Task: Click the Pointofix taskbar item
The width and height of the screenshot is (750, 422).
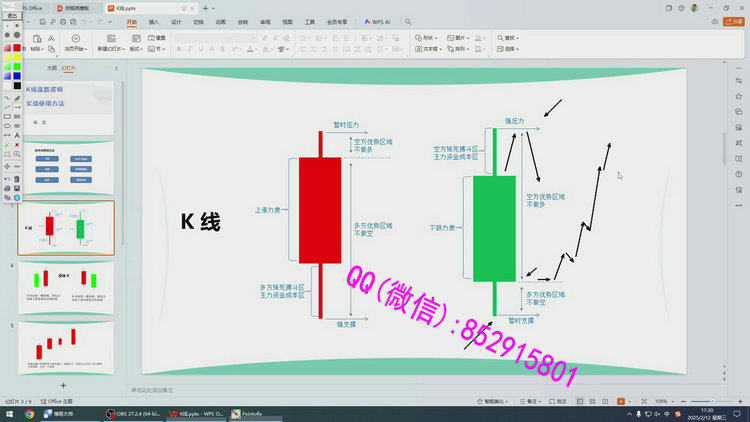Action: [x=248, y=413]
